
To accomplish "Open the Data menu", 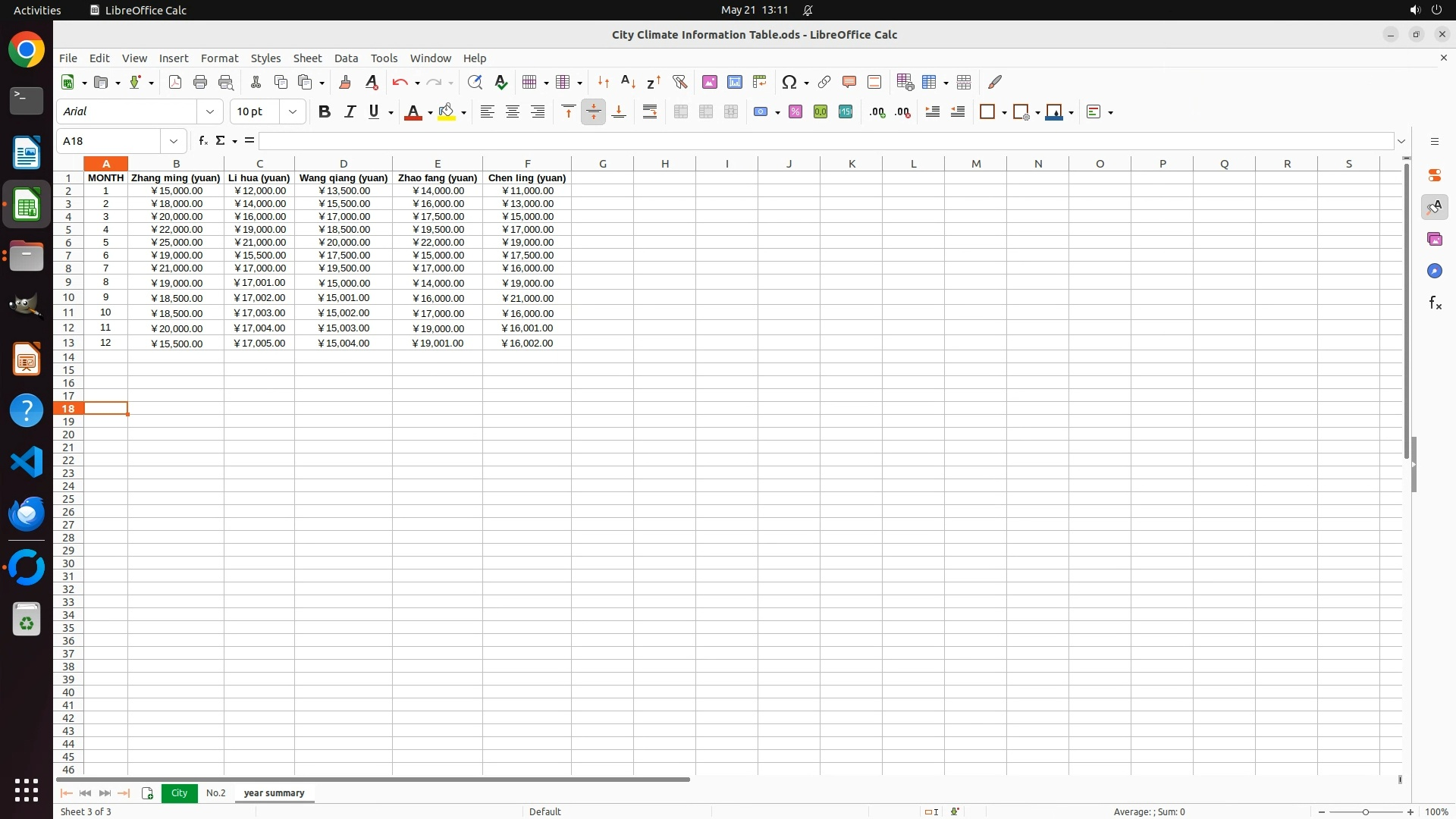I will tap(346, 58).
